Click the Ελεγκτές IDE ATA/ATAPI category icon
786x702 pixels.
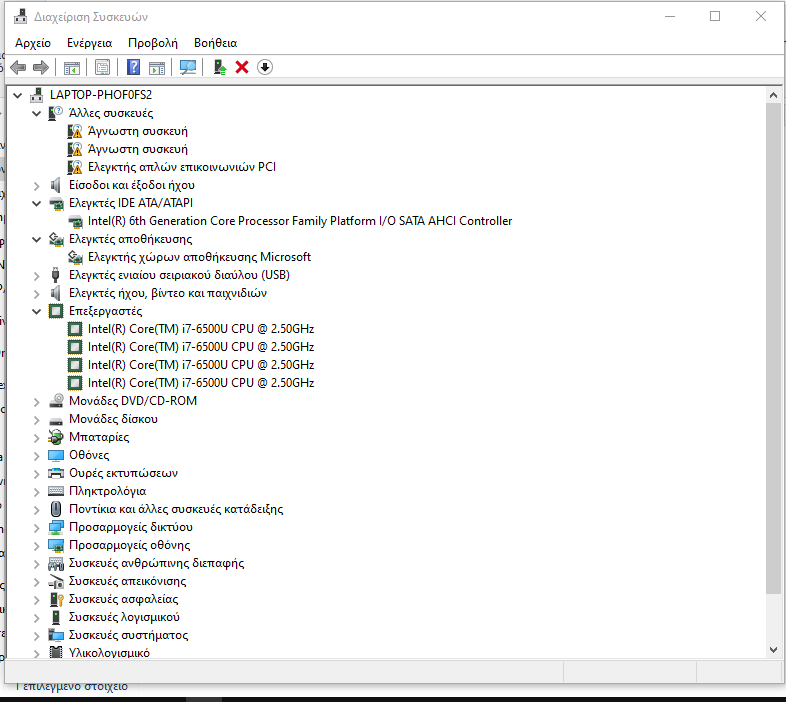[x=56, y=203]
